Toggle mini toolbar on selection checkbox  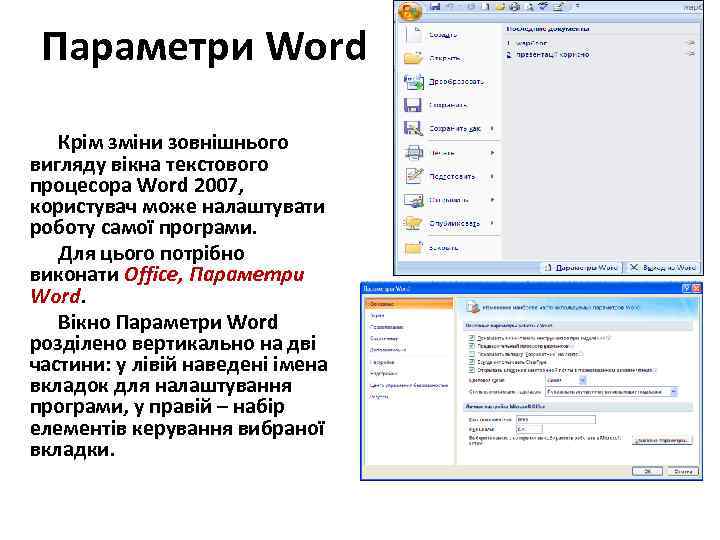point(472,338)
